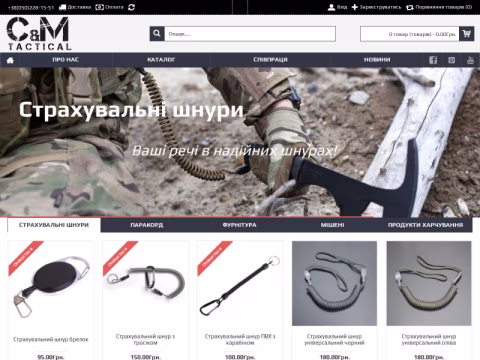Click title Страхувальний шнур брелок
Image resolution: width=480 pixels, height=360 pixels.
(x=51, y=339)
